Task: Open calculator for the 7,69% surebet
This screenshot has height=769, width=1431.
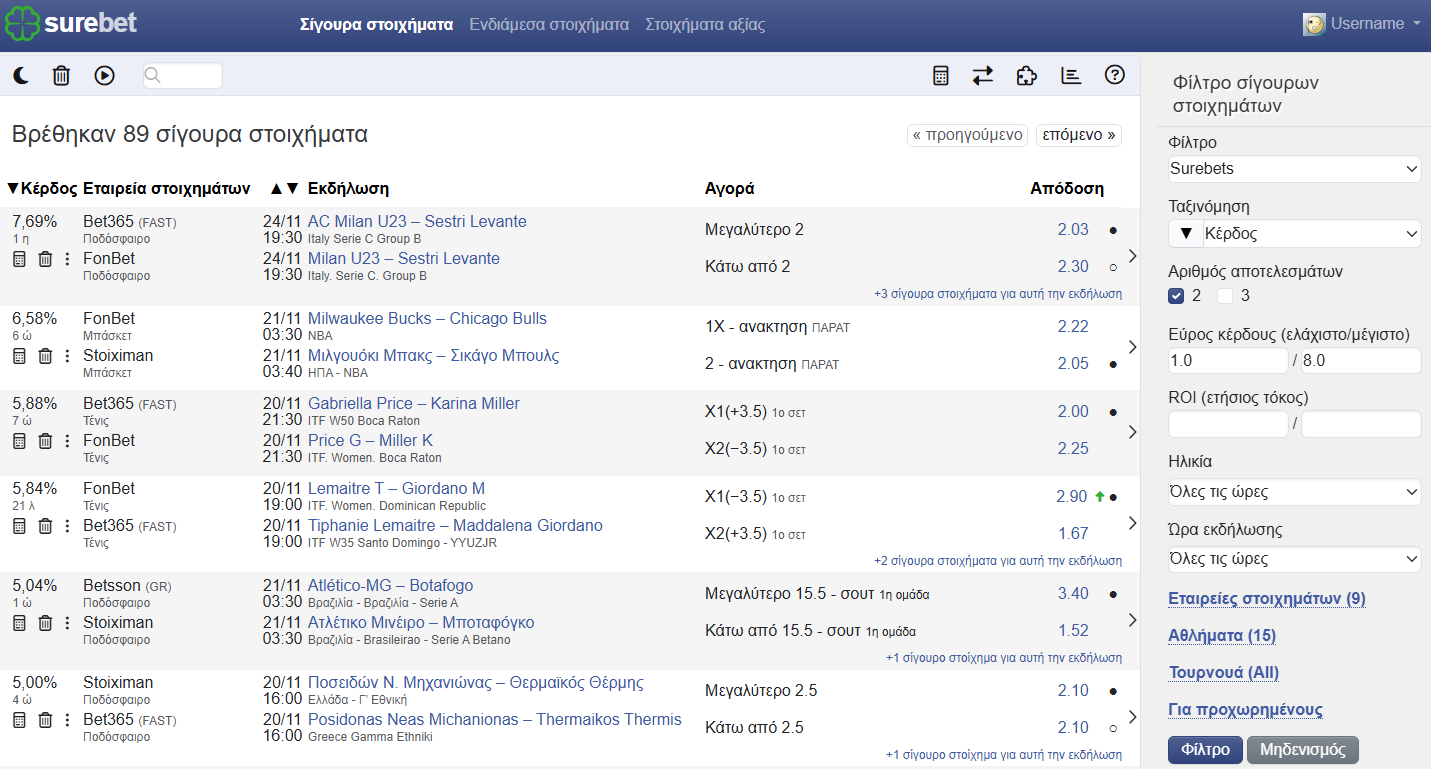Action: tap(19, 259)
